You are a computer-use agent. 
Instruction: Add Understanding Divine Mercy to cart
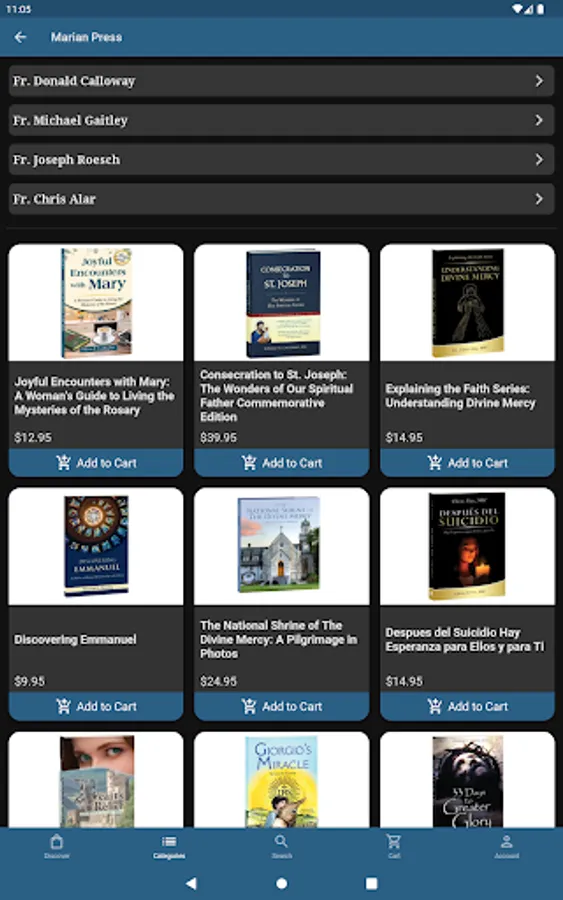click(x=467, y=463)
